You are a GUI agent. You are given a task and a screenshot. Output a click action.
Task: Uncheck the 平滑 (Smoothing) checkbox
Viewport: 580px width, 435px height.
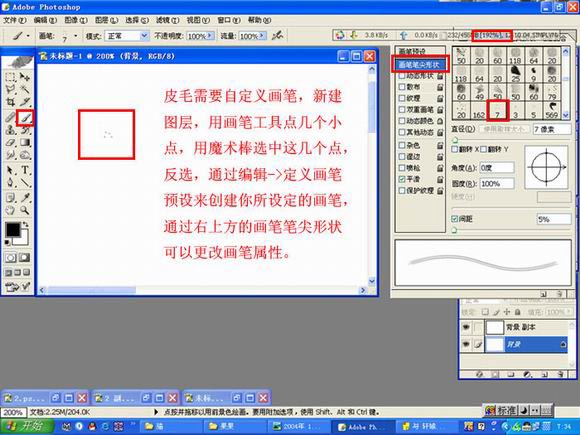pyautogui.click(x=402, y=179)
